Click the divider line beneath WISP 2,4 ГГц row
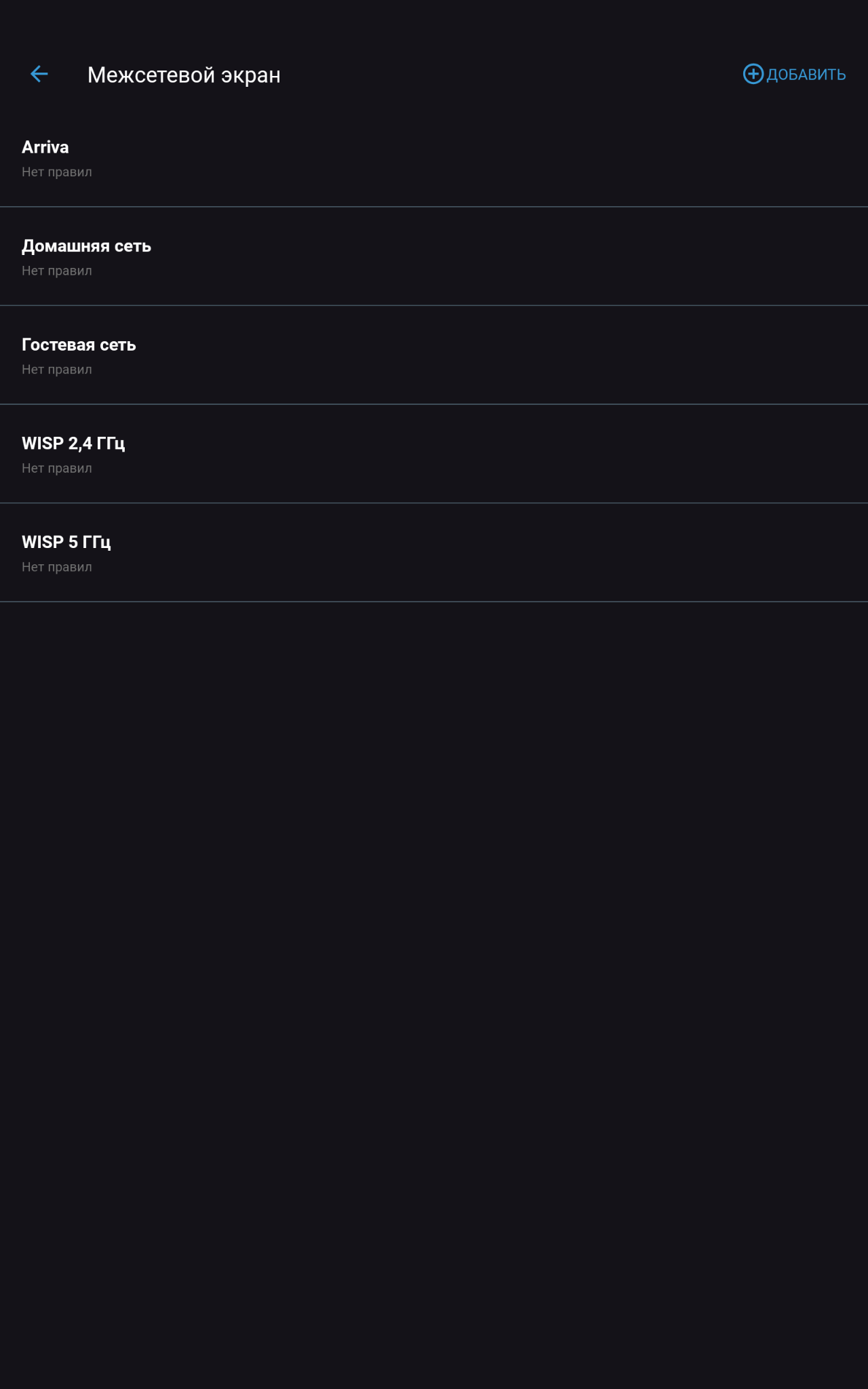 (x=434, y=503)
